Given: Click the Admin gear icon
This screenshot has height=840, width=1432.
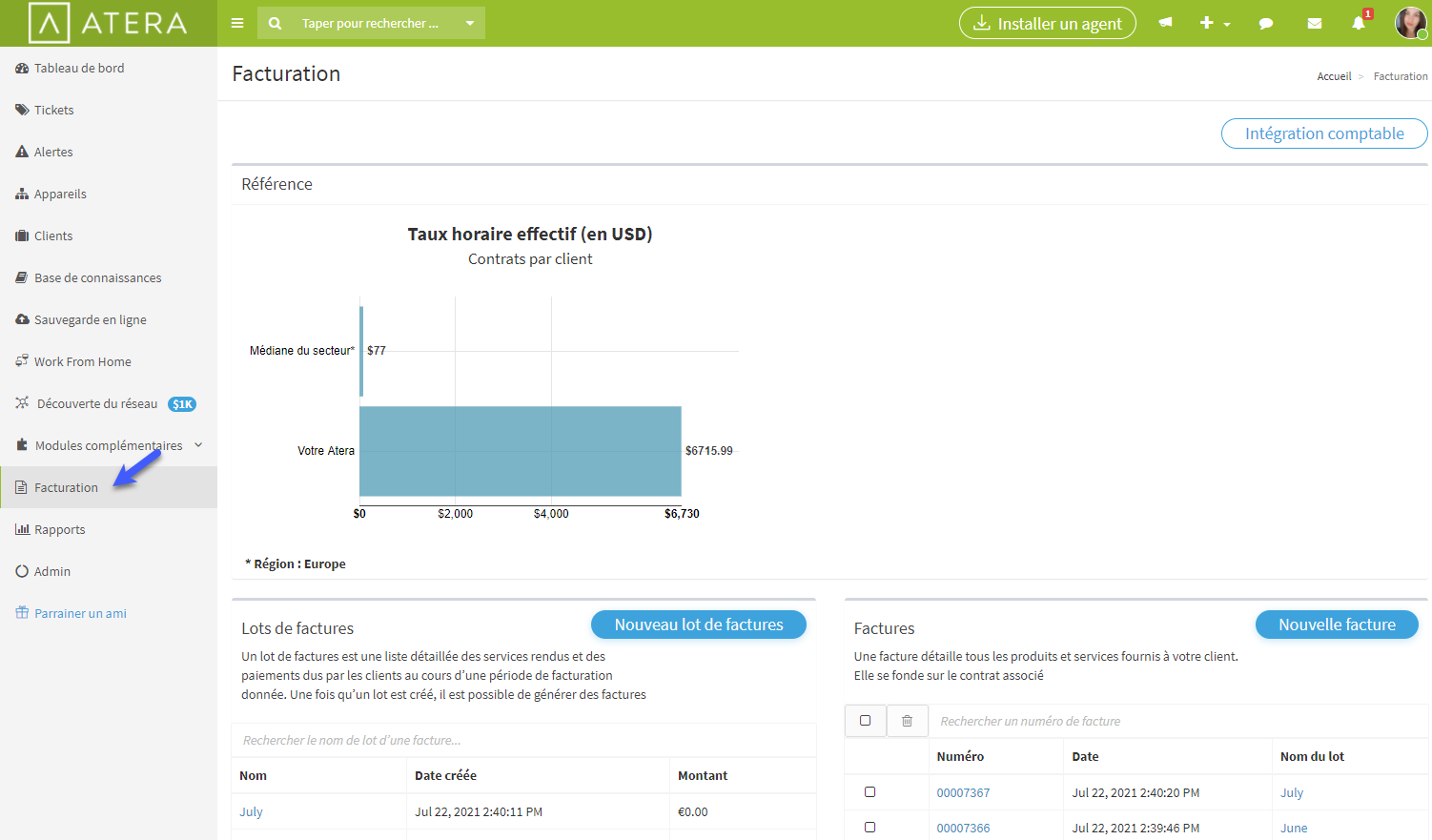Looking at the screenshot, I should tap(22, 571).
